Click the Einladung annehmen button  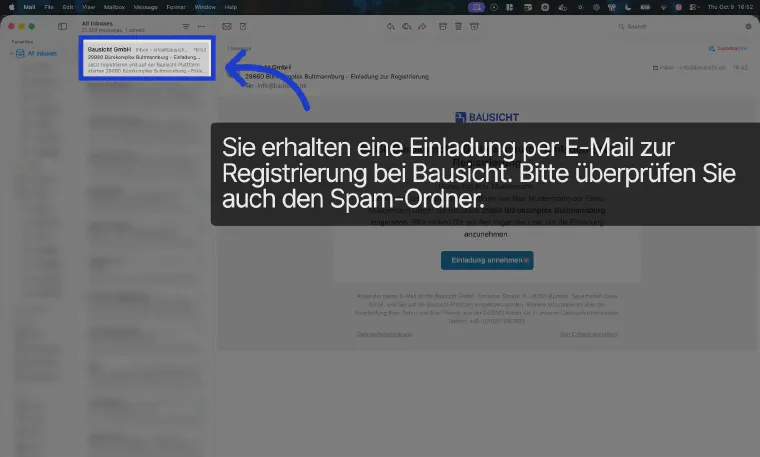click(487, 260)
